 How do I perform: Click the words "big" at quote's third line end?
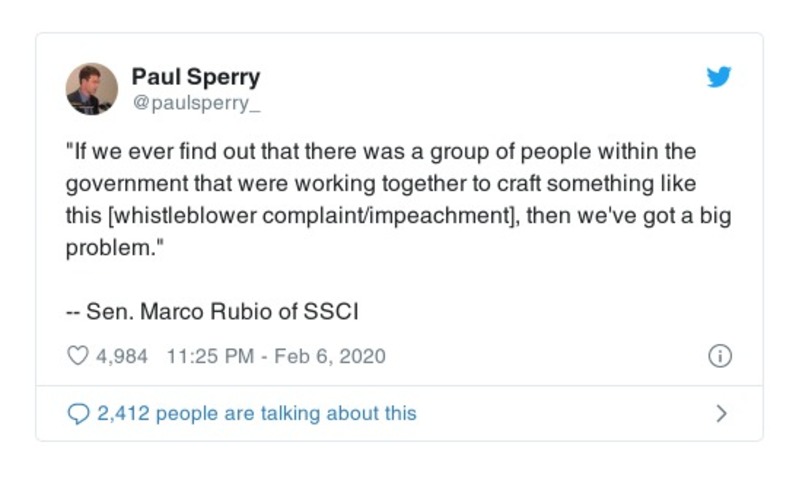[714, 217]
